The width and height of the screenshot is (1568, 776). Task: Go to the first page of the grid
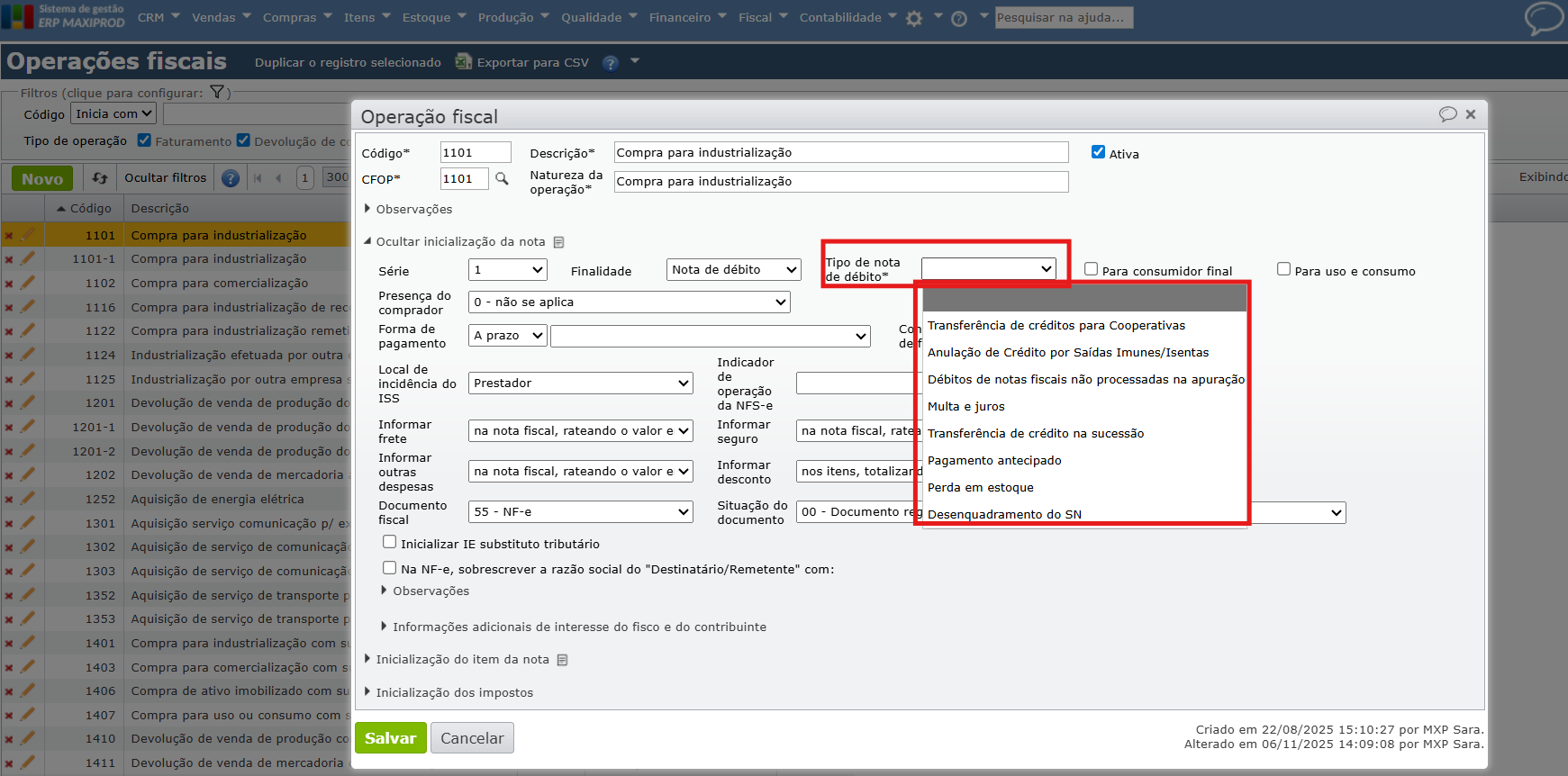[x=258, y=178]
